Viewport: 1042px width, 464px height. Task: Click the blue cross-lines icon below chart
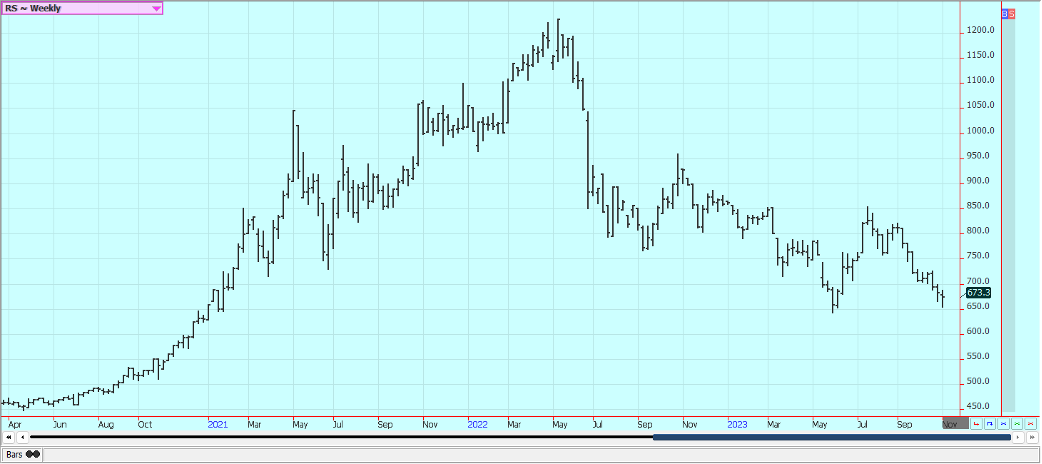point(1003,424)
